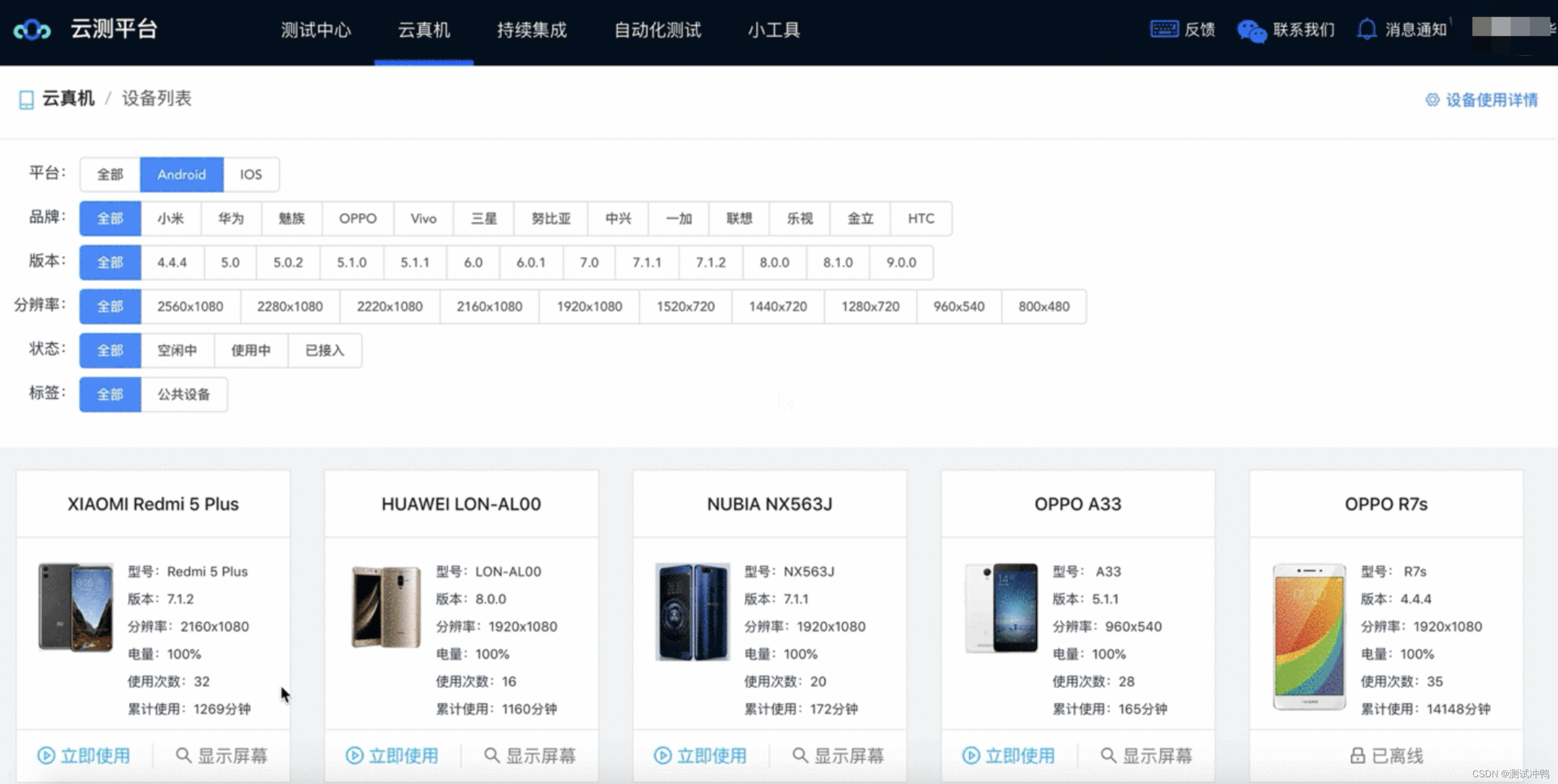Image resolution: width=1558 pixels, height=784 pixels.
Task: Click the notification bell icon
Action: click(1366, 29)
